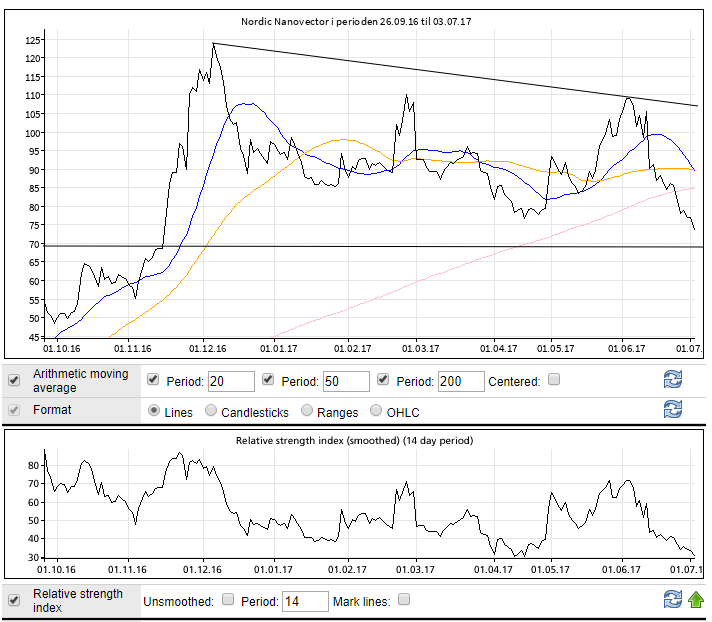Uncheck the Period 200 moving average checkbox
Screen dimensions: 712x622
point(383,379)
